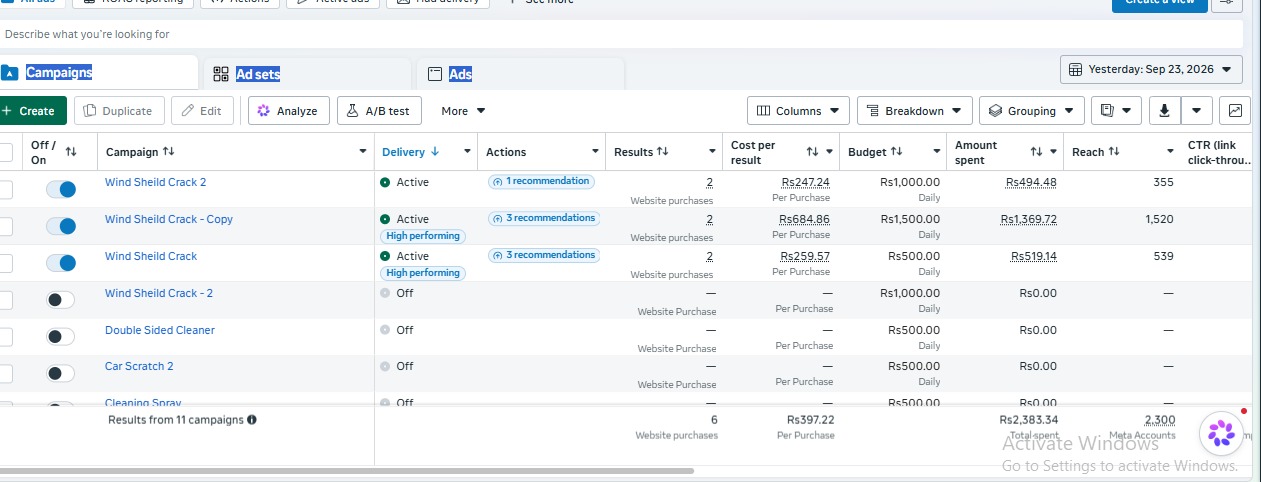Open the purple Meta AI assistant floating icon
The image size is (1261, 482).
[1220, 433]
